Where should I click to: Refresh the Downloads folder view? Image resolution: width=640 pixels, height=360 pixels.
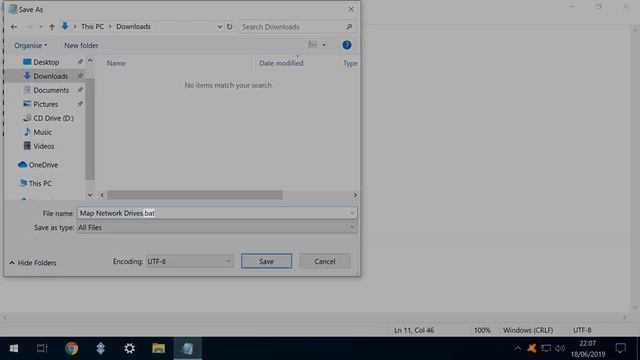[229, 27]
